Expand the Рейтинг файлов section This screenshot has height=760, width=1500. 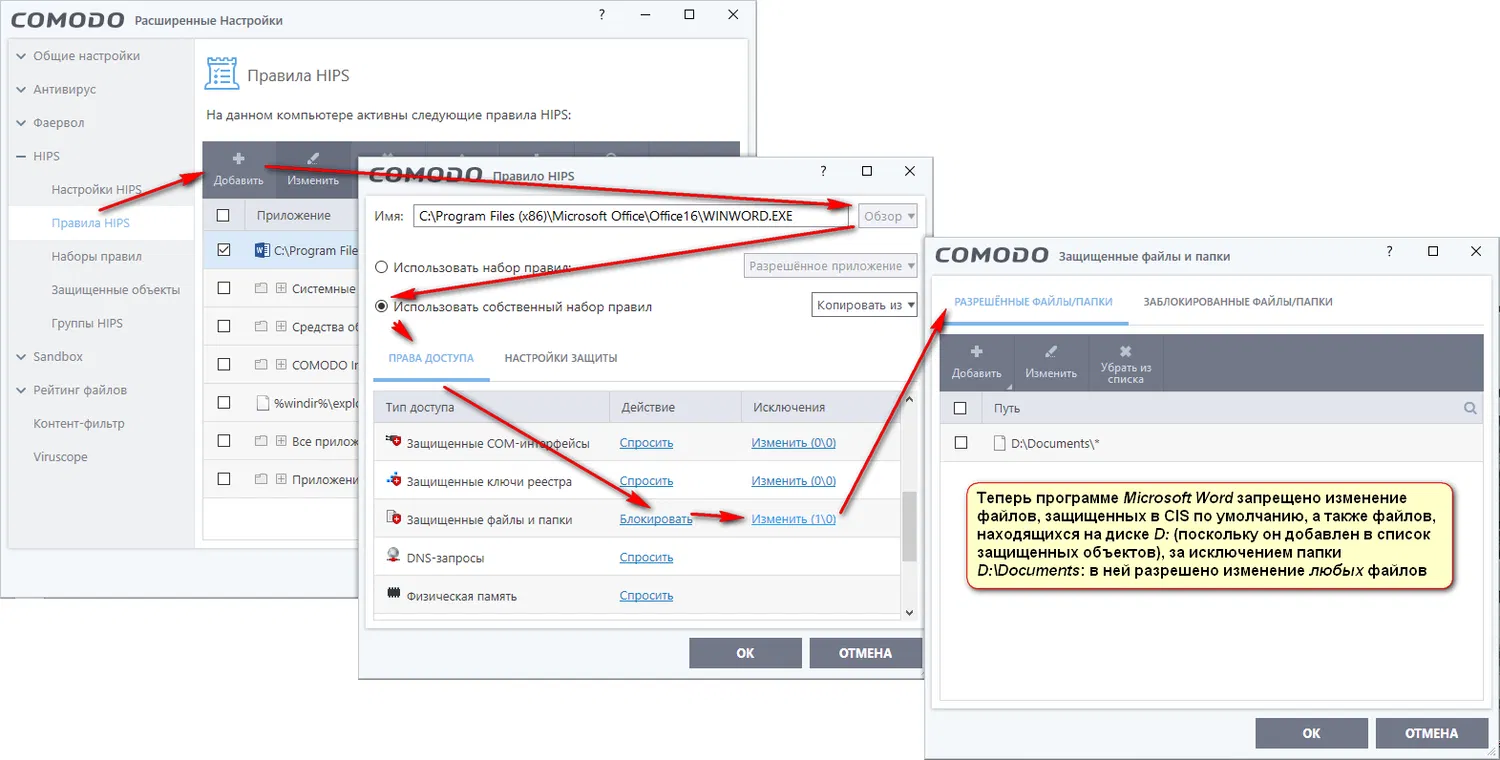pyautogui.click(x=22, y=390)
